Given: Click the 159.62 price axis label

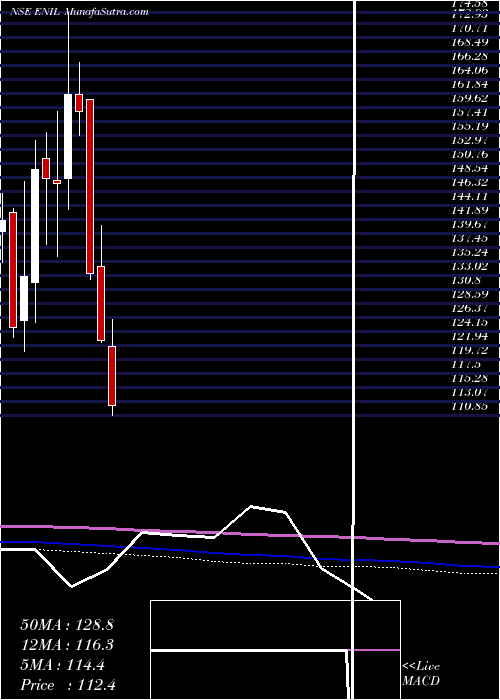Looking at the screenshot, I should 472,98.
